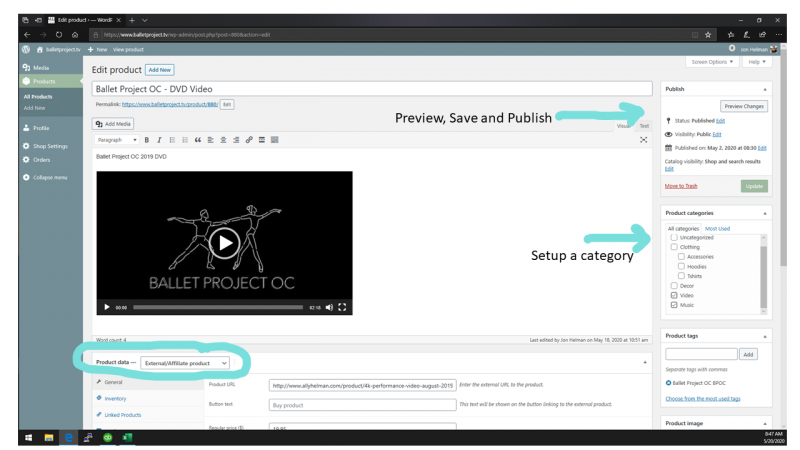
Task: Check the Clothing category
Action: click(674, 247)
